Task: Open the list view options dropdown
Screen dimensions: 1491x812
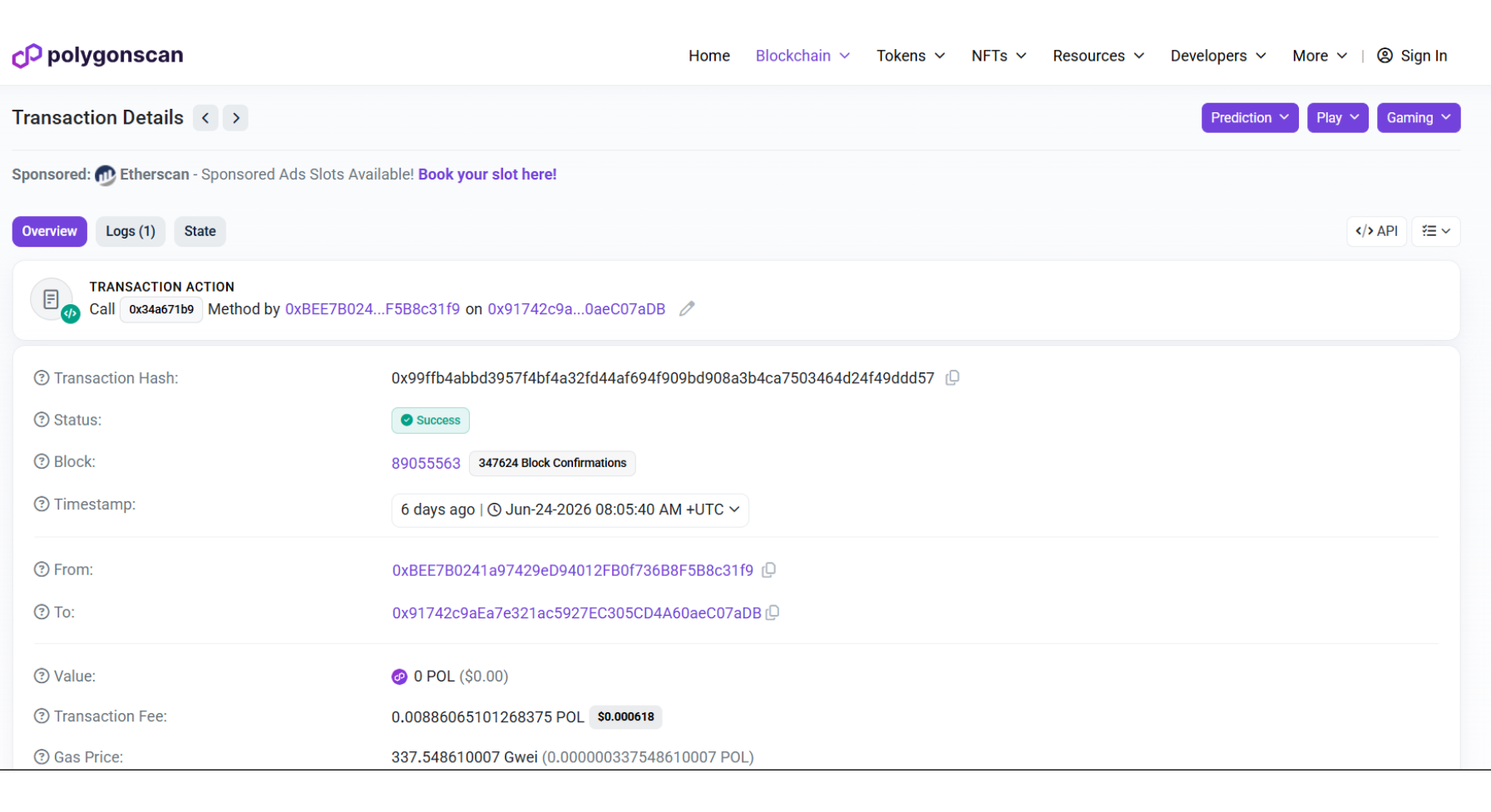Action: click(x=1436, y=231)
